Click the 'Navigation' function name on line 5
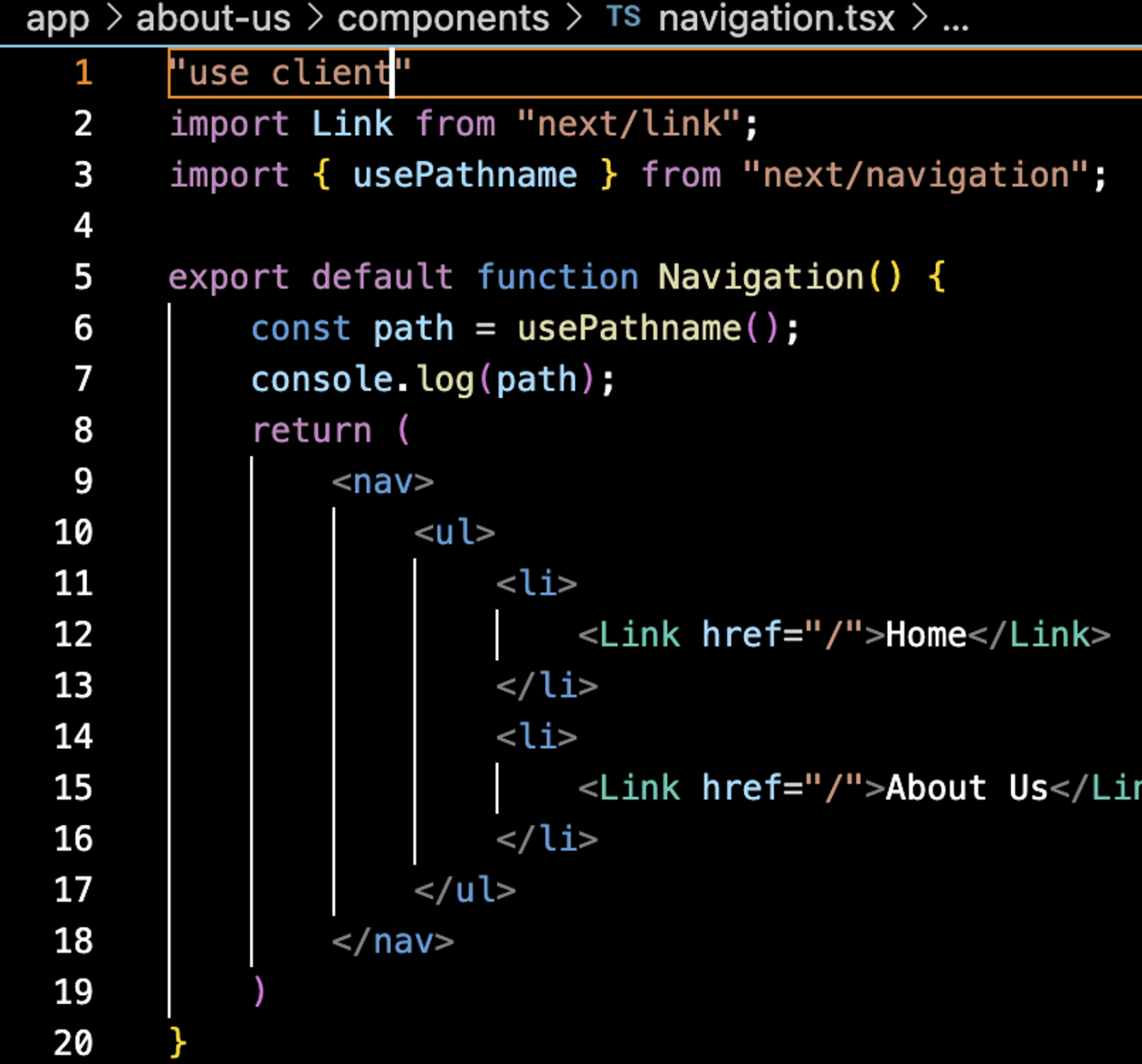Screen dimensions: 1142x1064 pyautogui.click(x=761, y=277)
